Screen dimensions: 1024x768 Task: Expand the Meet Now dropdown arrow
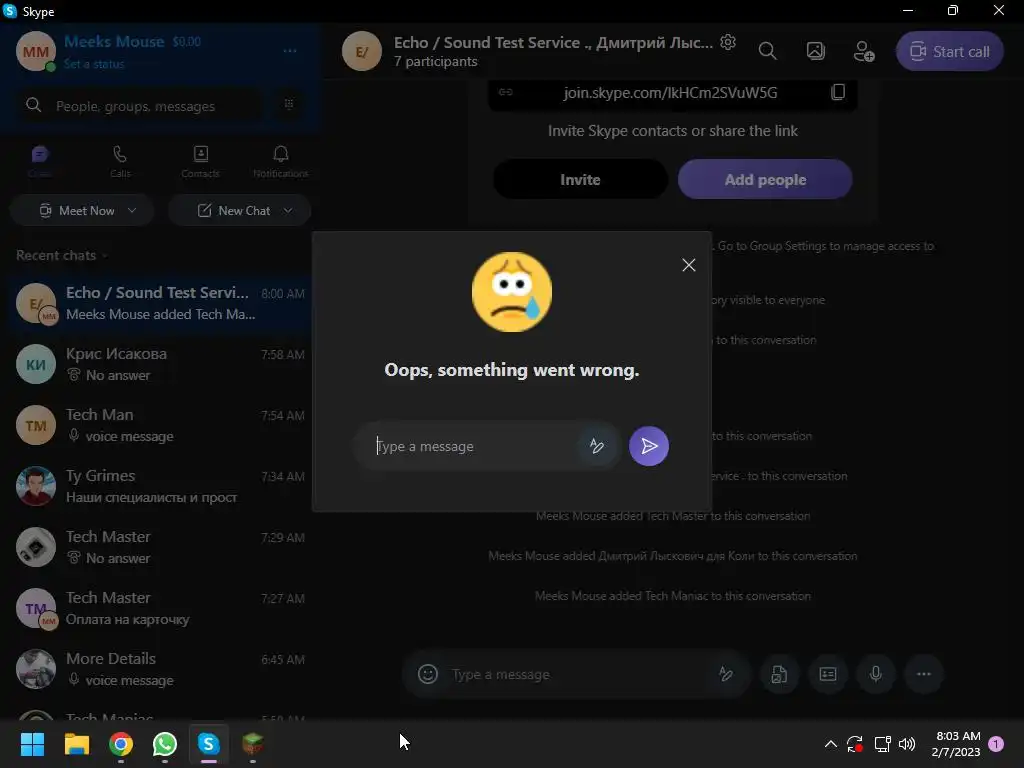tap(132, 210)
